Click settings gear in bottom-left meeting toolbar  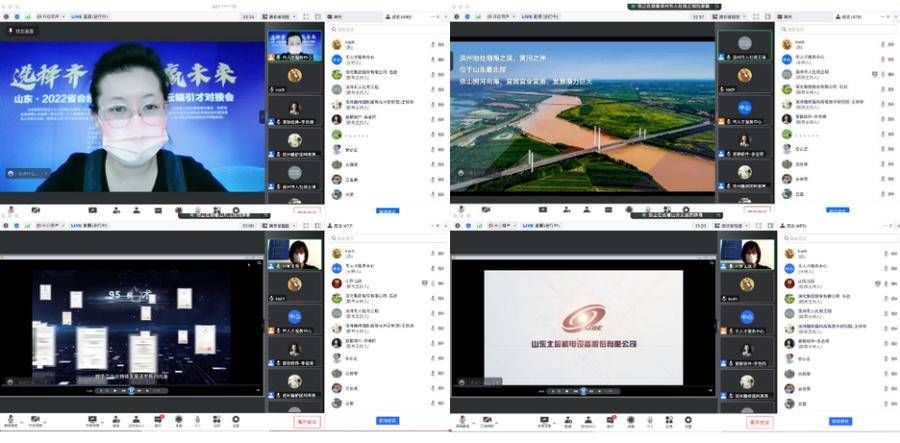pos(236,420)
